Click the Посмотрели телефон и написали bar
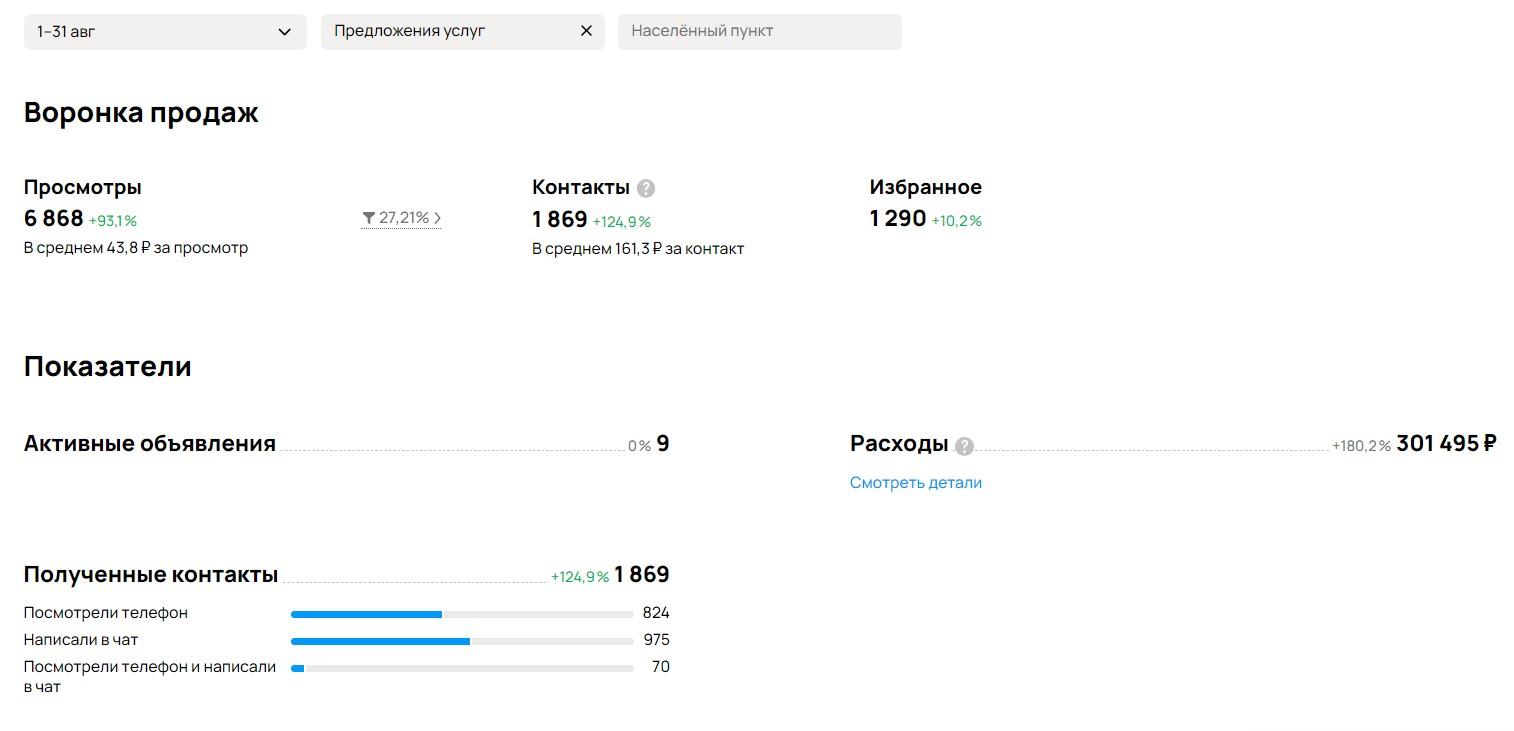This screenshot has width=1514, height=731. tap(462, 668)
